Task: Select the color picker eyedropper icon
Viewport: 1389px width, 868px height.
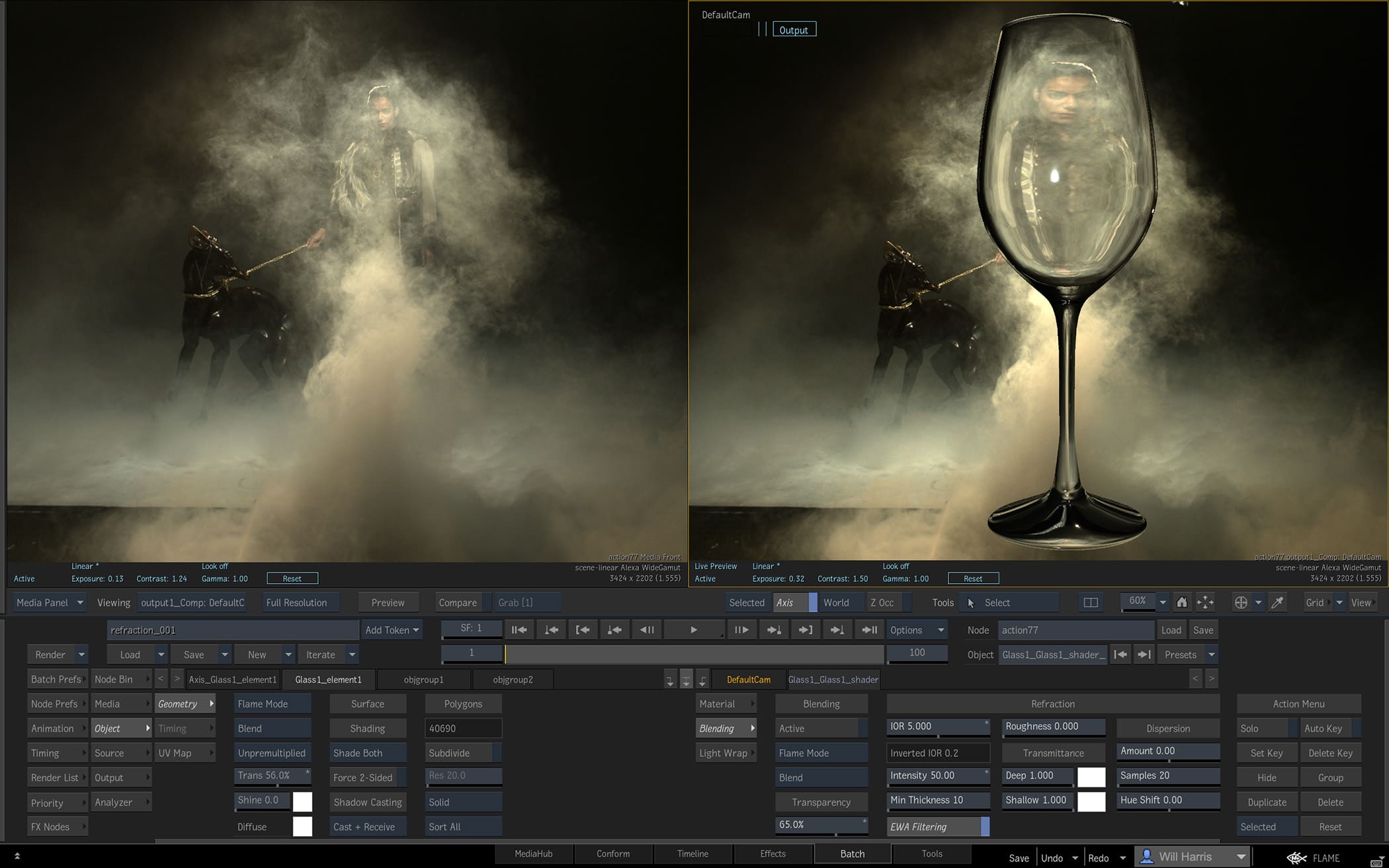Action: (x=1278, y=602)
